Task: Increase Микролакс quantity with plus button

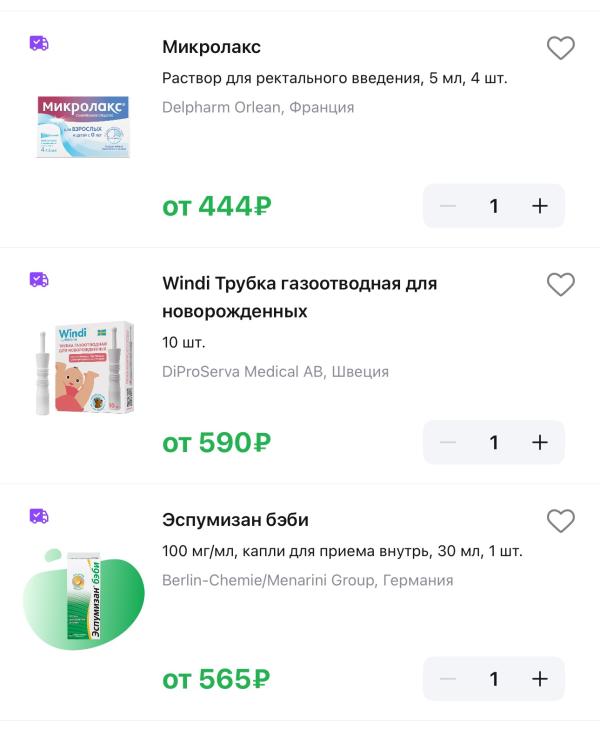Action: point(540,206)
